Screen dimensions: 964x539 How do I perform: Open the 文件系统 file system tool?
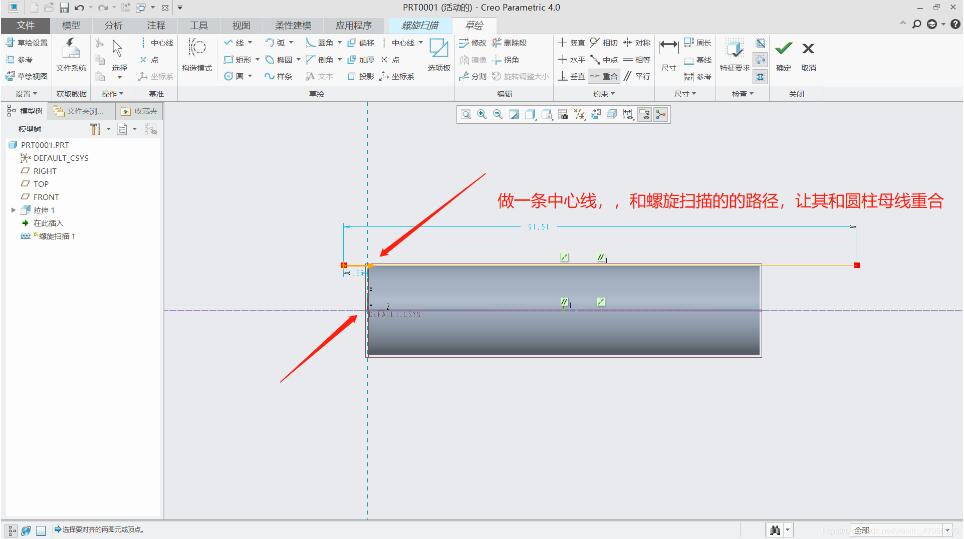(x=71, y=55)
